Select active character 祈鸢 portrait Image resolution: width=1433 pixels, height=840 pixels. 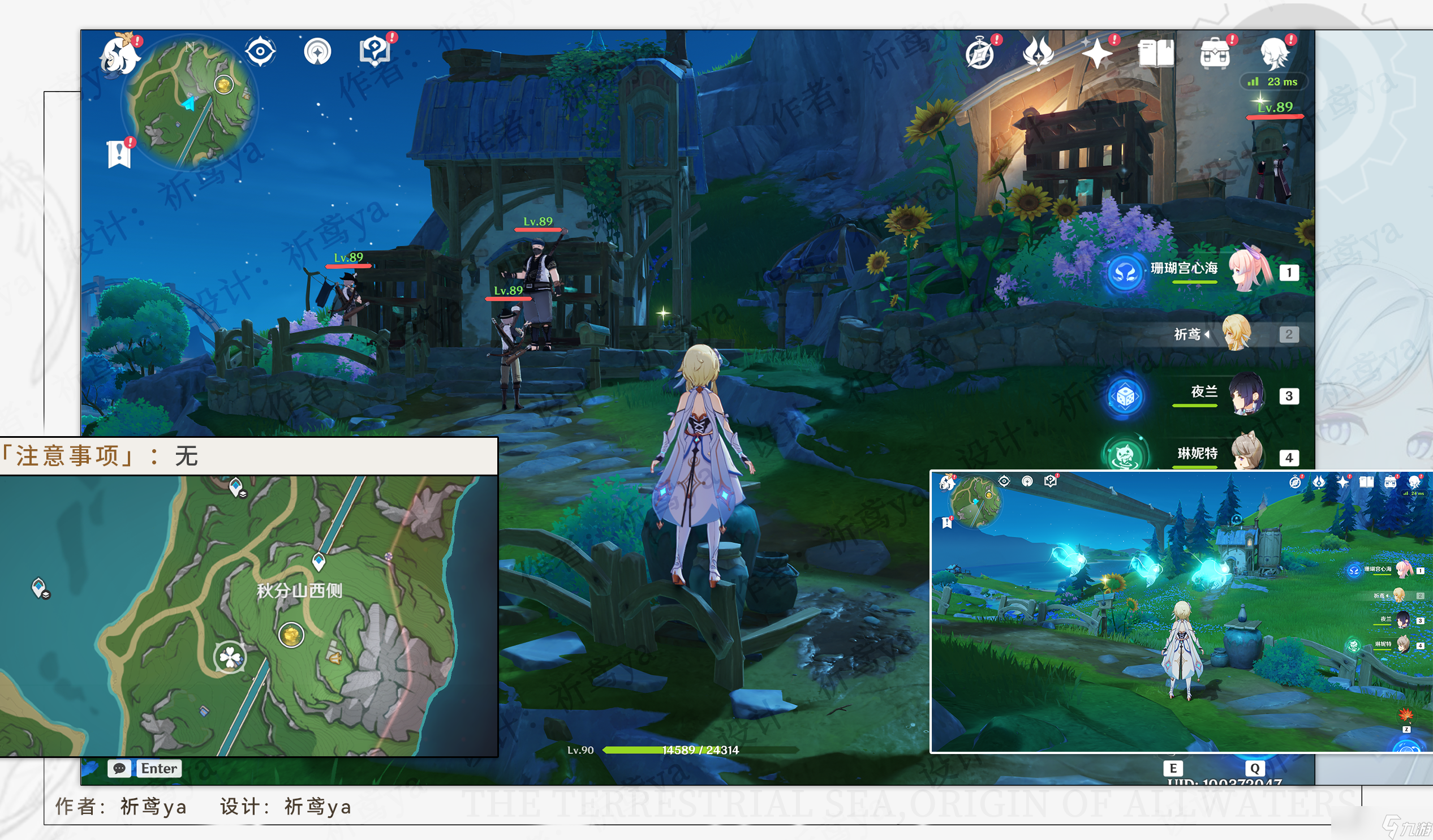click(1236, 333)
